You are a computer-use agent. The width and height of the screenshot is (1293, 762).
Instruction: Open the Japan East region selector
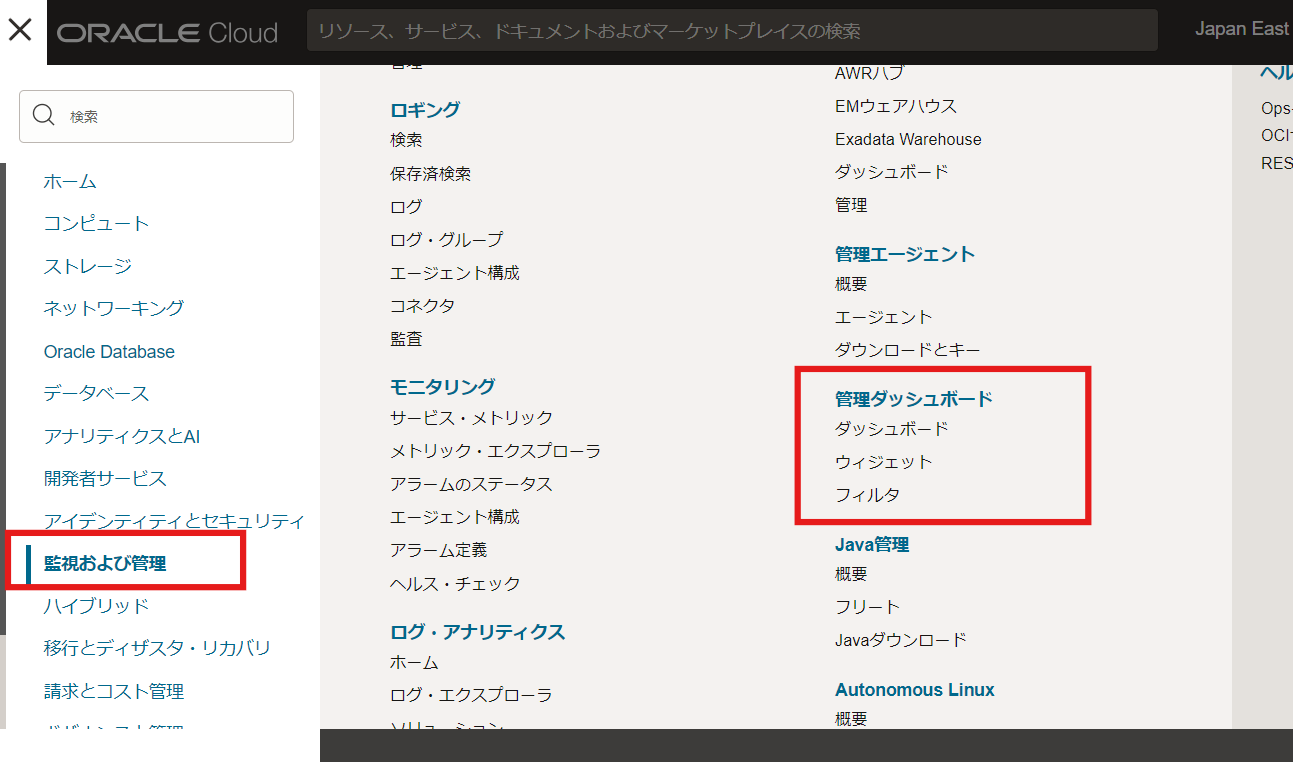coord(1242,29)
